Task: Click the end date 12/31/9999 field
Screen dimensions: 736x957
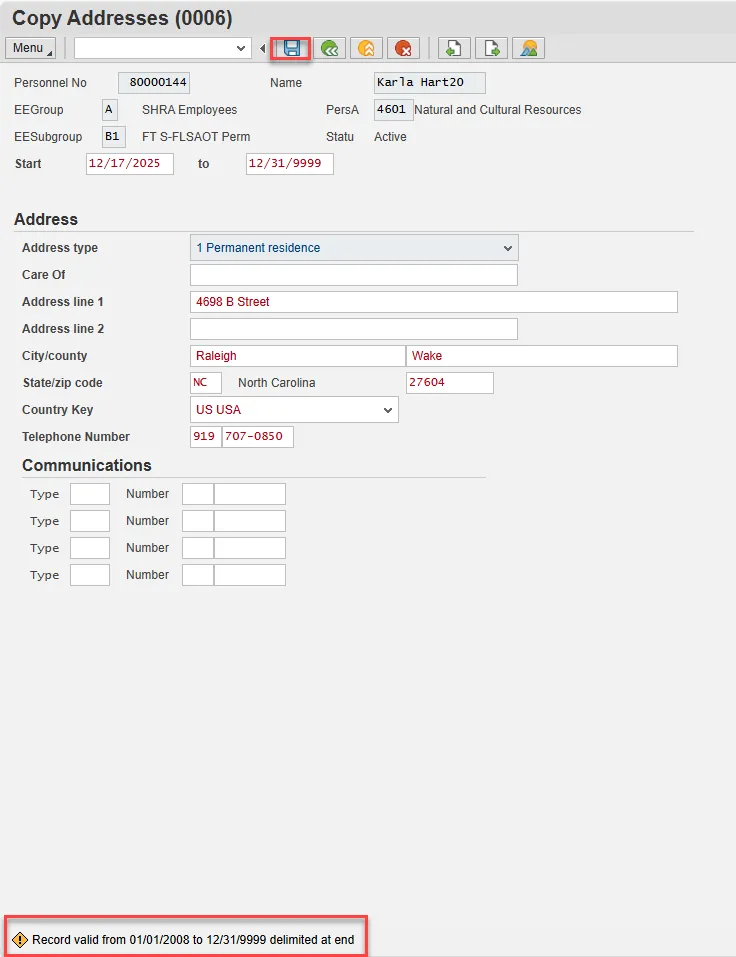Action: pyautogui.click(x=289, y=164)
